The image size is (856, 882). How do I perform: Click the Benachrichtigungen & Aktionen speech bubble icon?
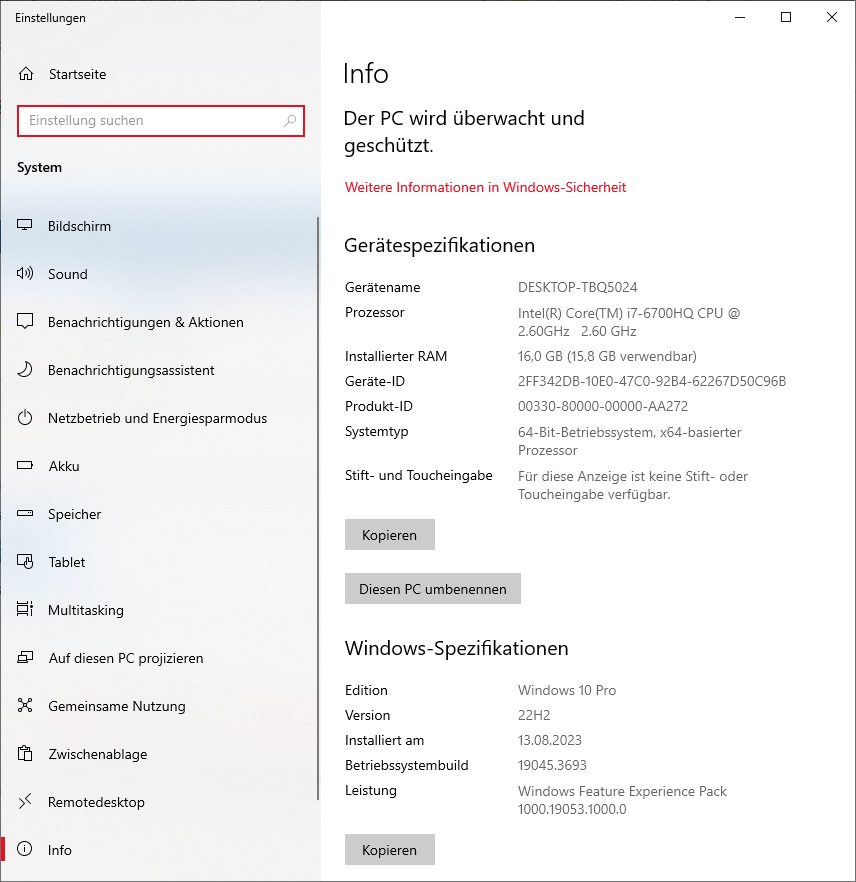[25, 322]
